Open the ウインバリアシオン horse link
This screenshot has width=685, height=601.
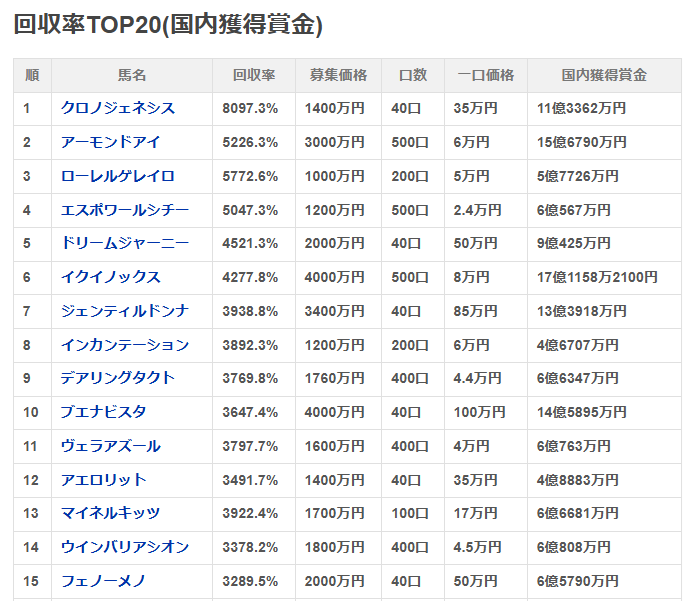tap(124, 547)
